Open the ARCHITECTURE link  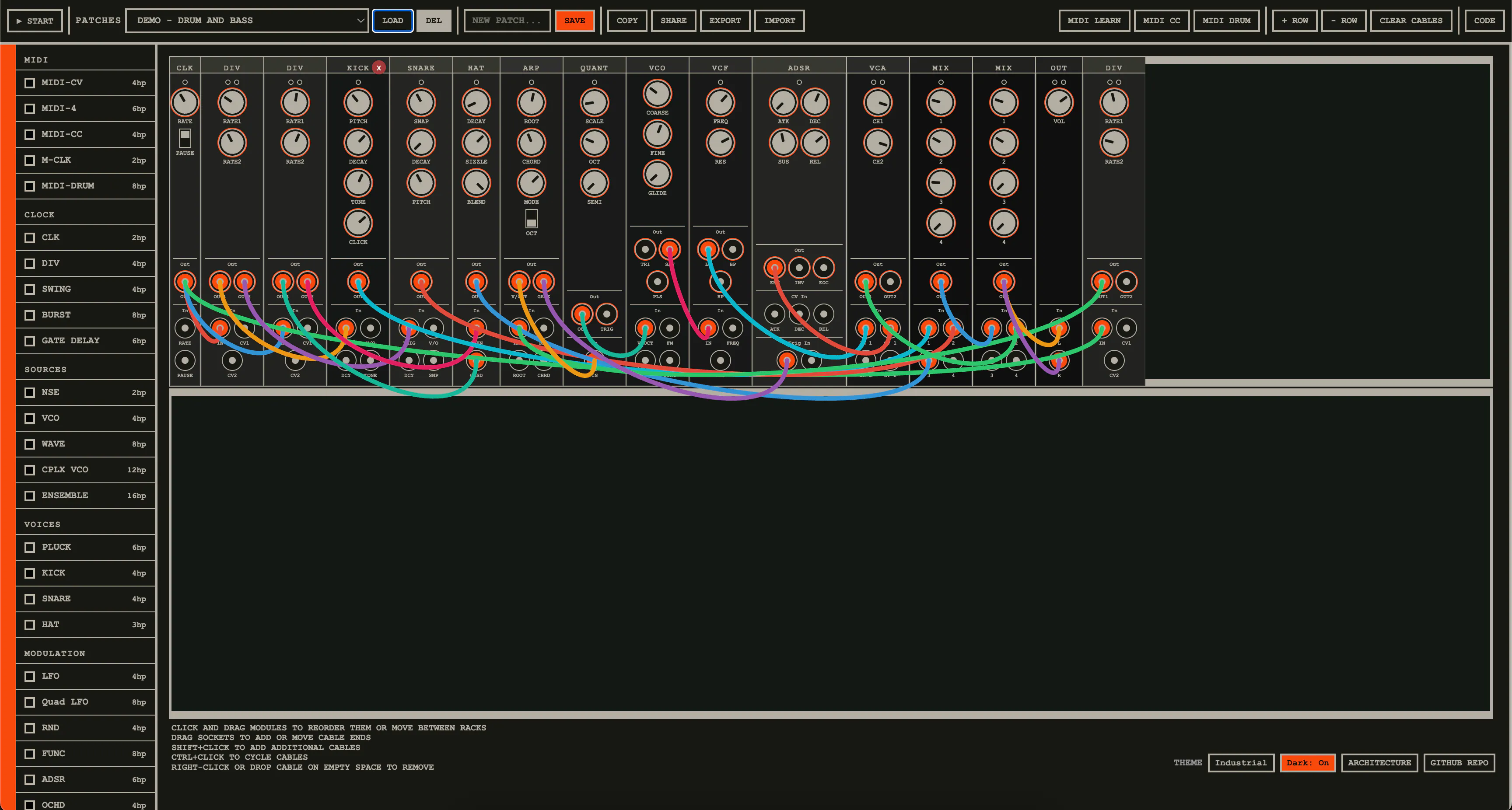click(1379, 762)
